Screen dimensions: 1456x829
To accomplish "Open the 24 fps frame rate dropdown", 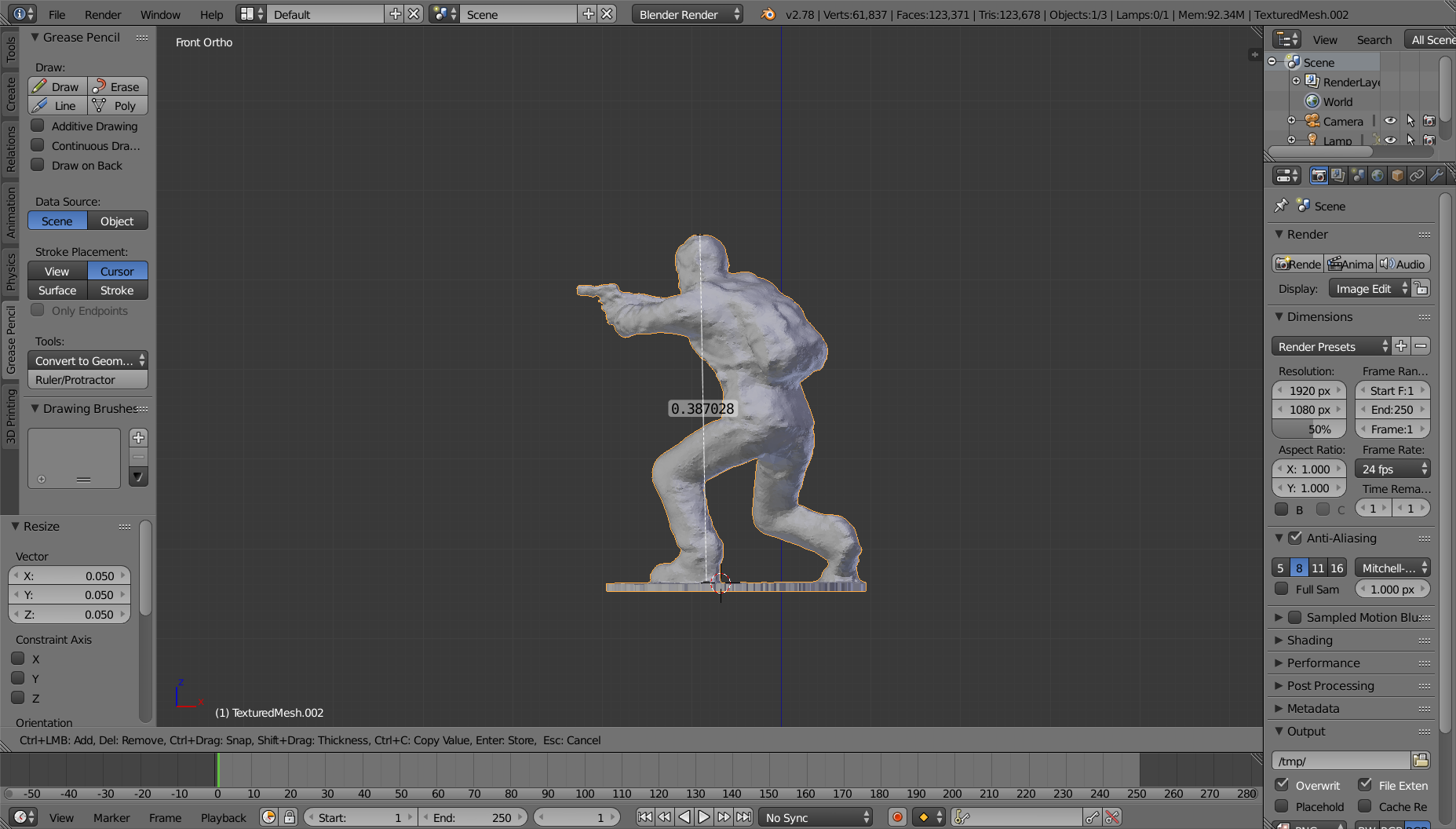I will (x=1392, y=469).
